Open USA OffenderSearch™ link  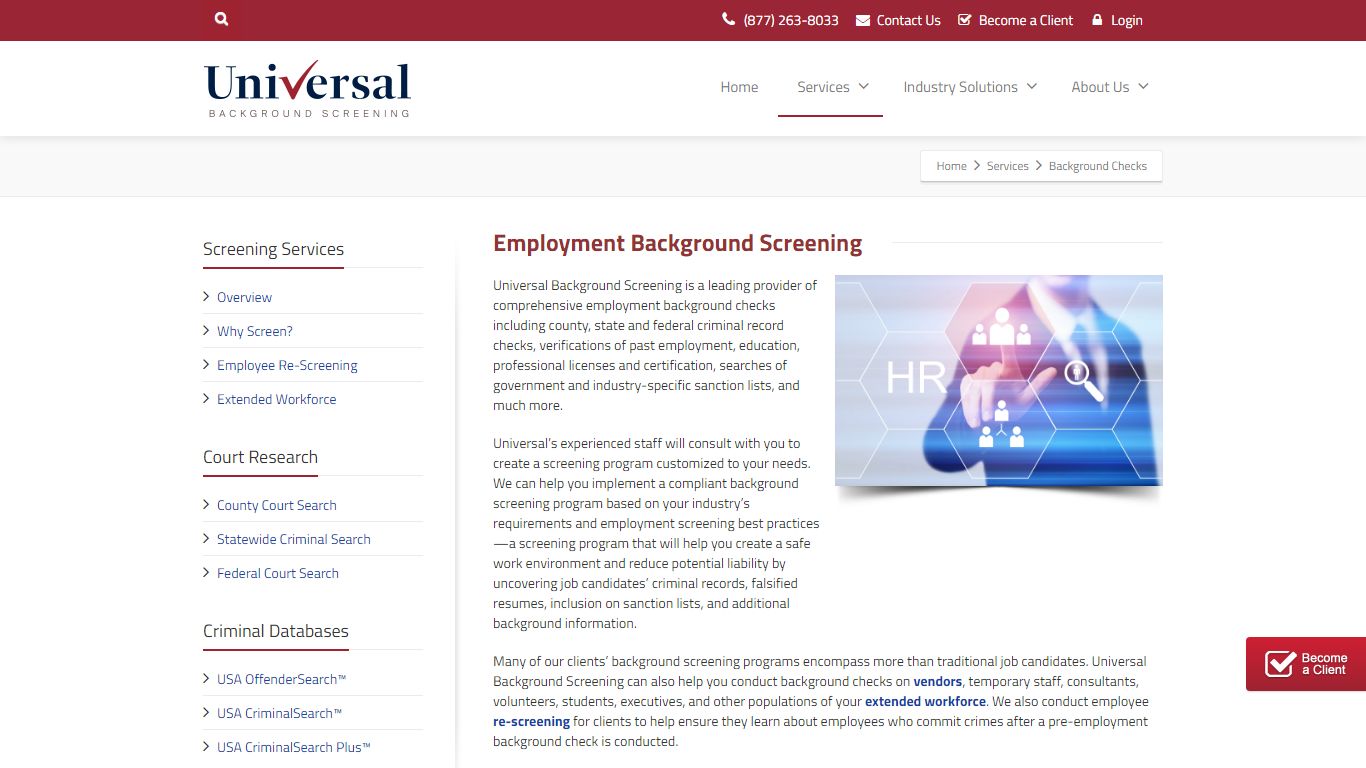pyautogui.click(x=281, y=679)
